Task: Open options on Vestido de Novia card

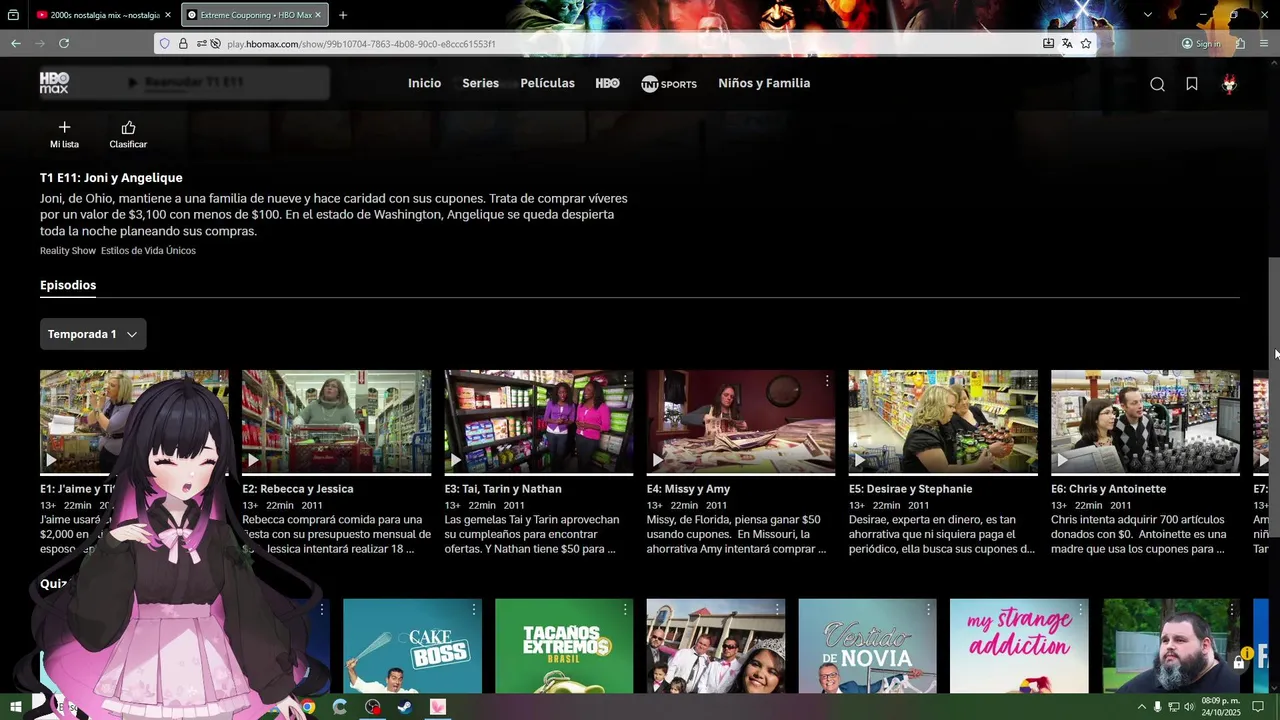Action: click(928, 609)
